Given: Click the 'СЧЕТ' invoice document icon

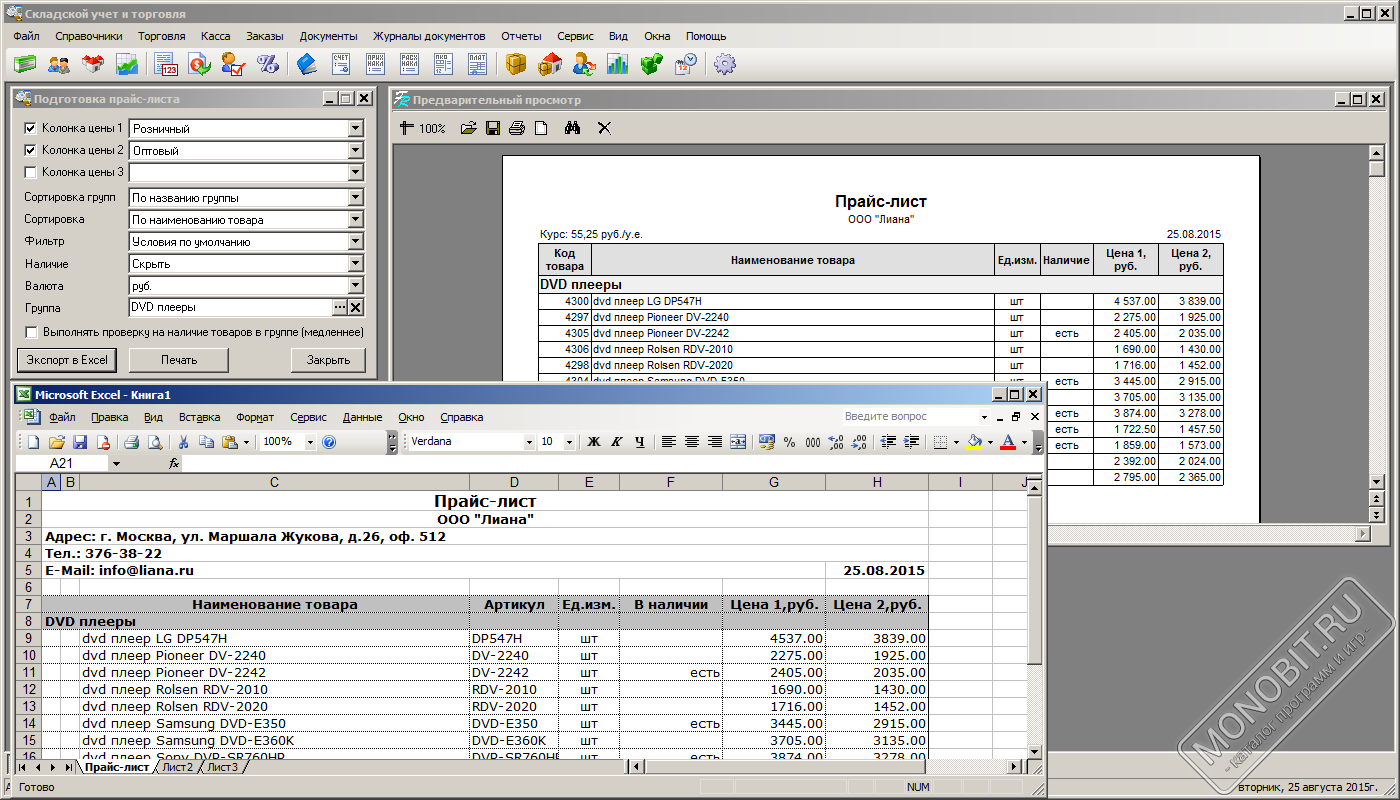Looking at the screenshot, I should (x=341, y=65).
